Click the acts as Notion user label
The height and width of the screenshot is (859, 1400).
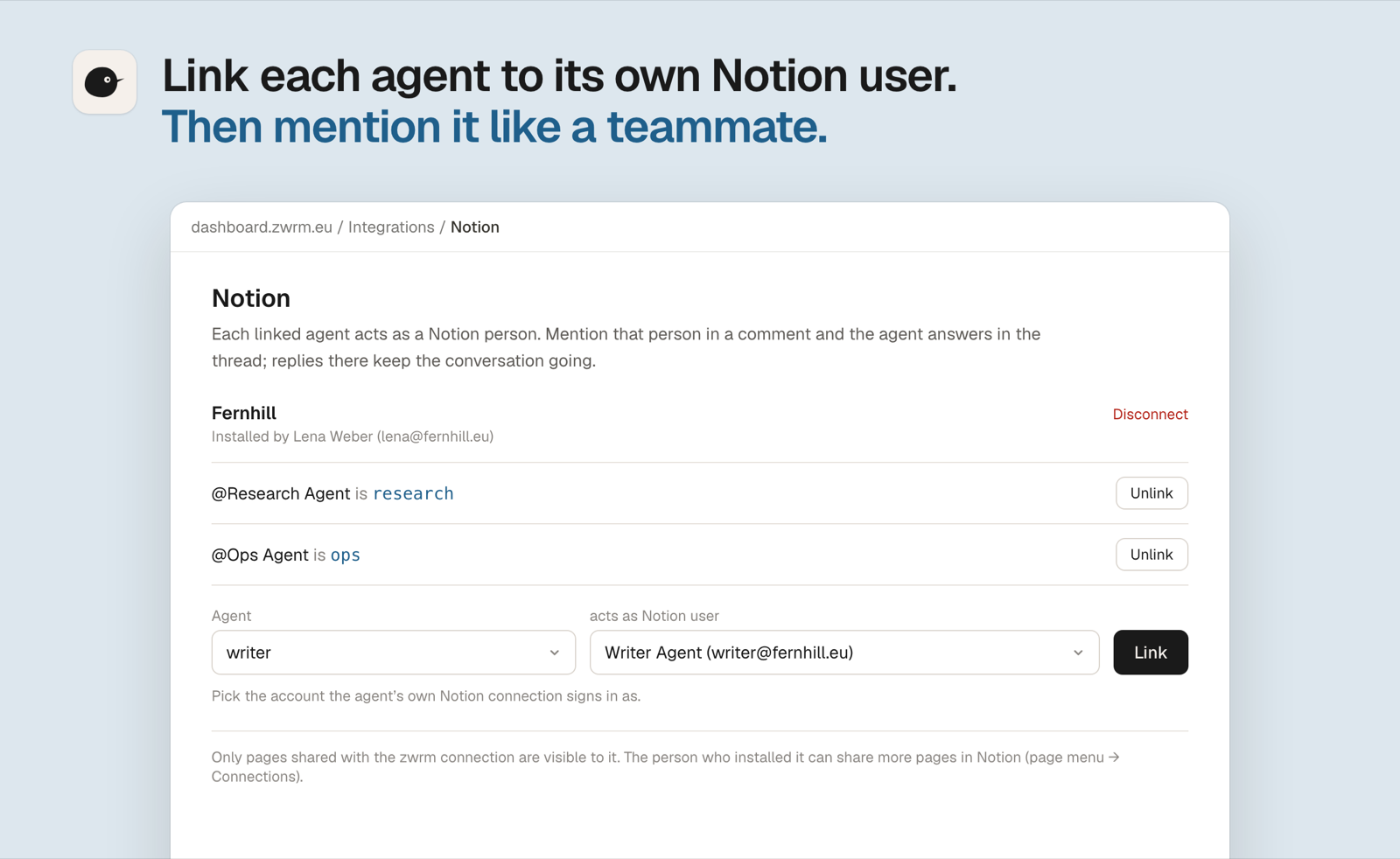(654, 616)
